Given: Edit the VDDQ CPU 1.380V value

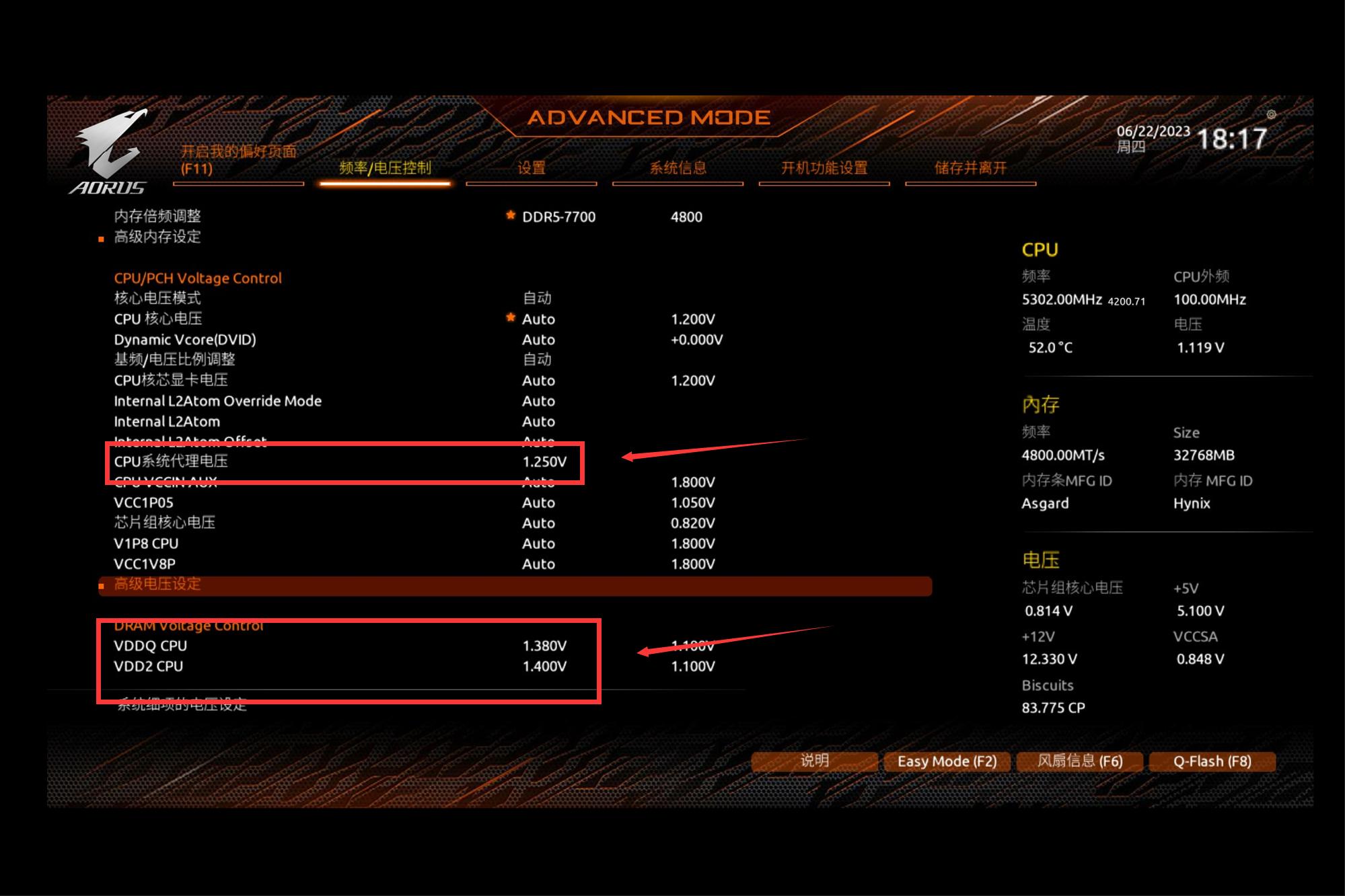Looking at the screenshot, I should [544, 646].
